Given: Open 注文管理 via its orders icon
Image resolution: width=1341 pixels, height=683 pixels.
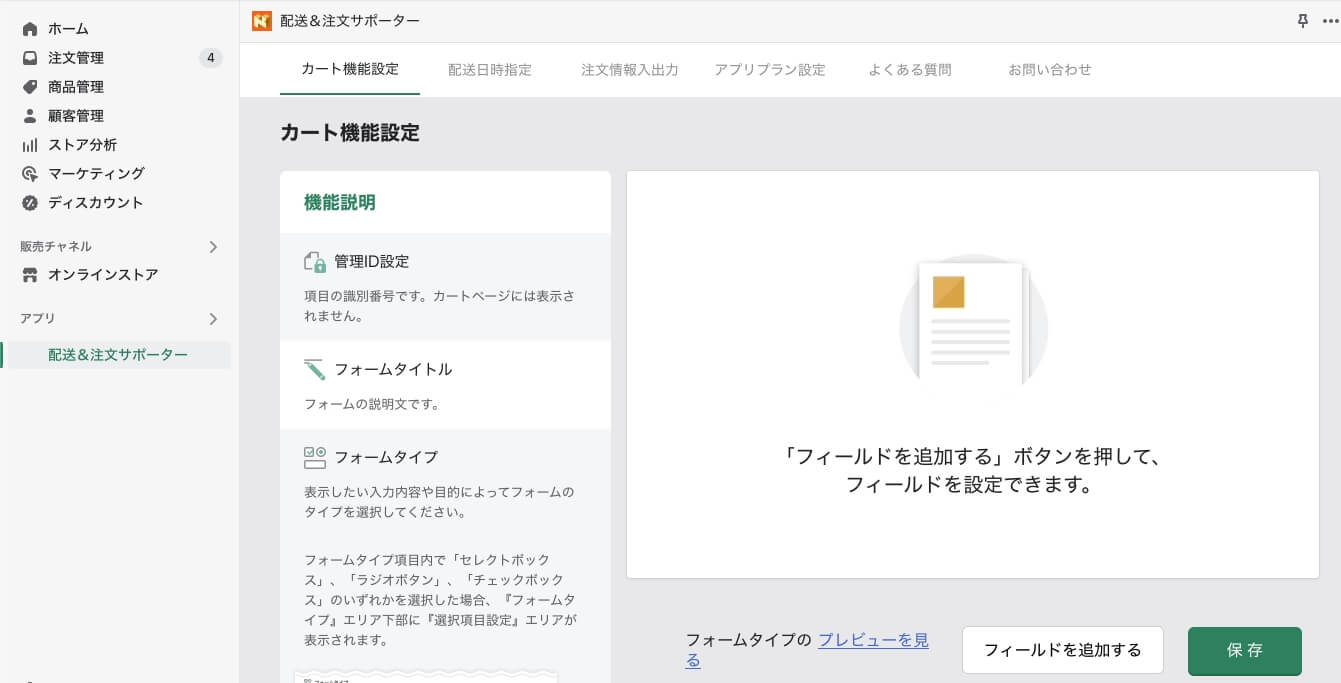Looking at the screenshot, I should tap(28, 57).
